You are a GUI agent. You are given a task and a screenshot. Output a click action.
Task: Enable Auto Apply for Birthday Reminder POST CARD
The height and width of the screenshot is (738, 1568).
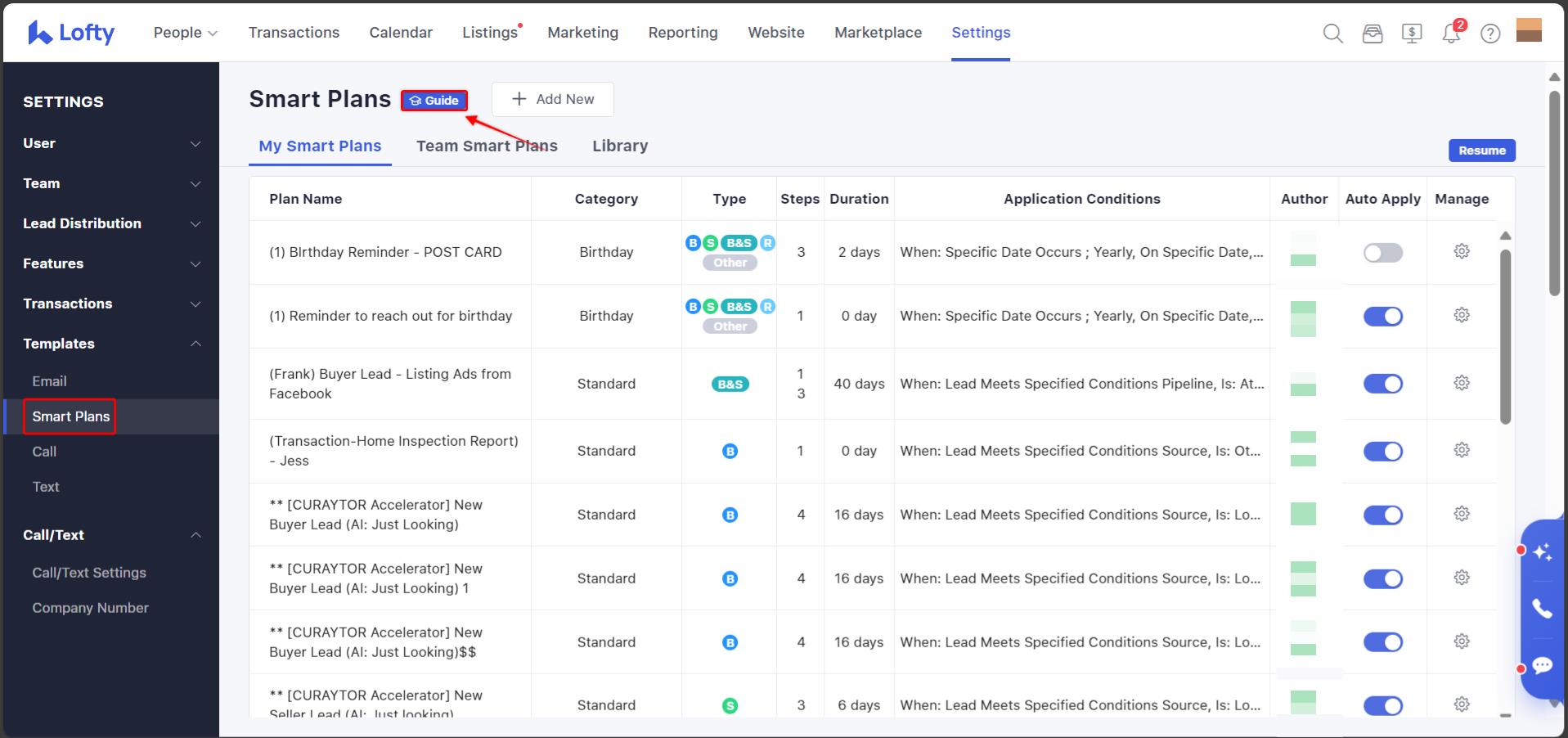click(x=1382, y=253)
